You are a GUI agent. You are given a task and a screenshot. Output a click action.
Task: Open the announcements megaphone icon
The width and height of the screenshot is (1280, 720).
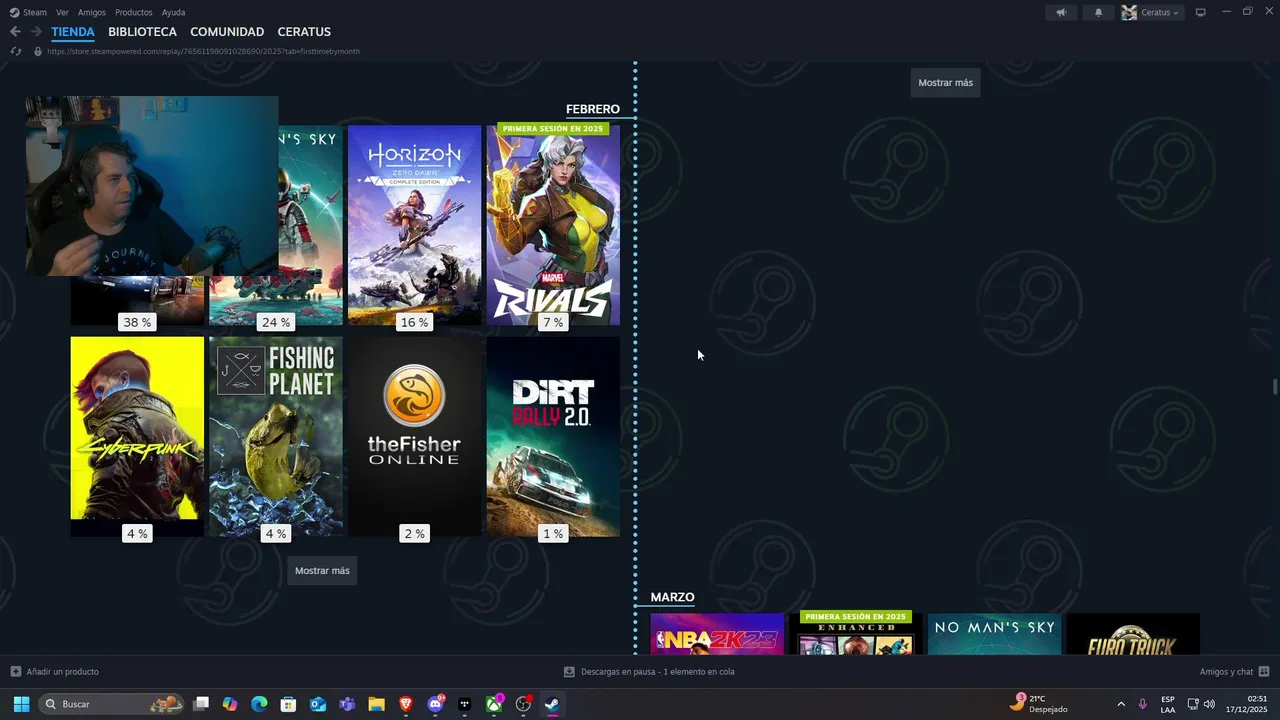click(x=1061, y=12)
